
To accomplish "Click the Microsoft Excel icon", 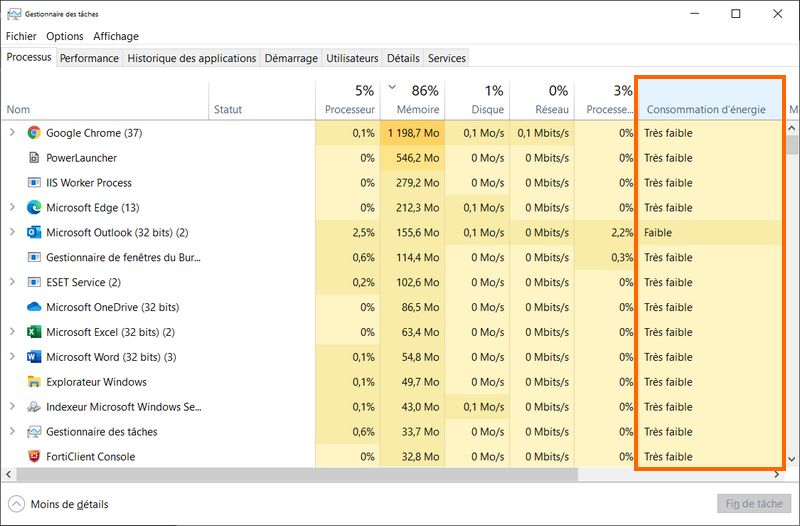I will click(x=34, y=332).
